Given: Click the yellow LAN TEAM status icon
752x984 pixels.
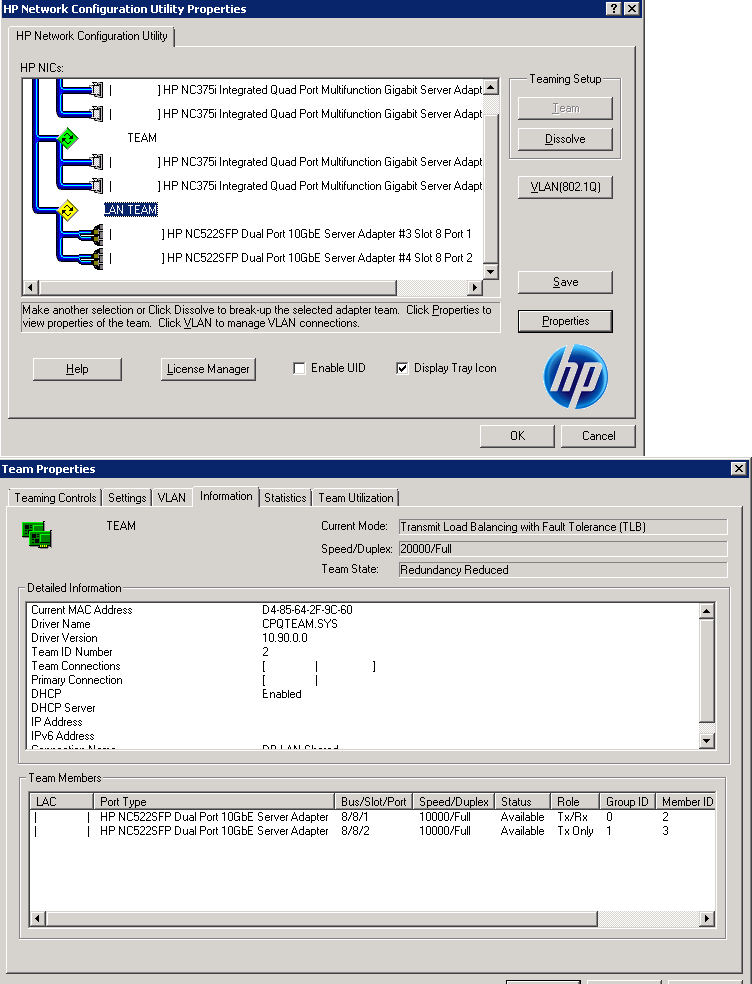Looking at the screenshot, I should [68, 210].
